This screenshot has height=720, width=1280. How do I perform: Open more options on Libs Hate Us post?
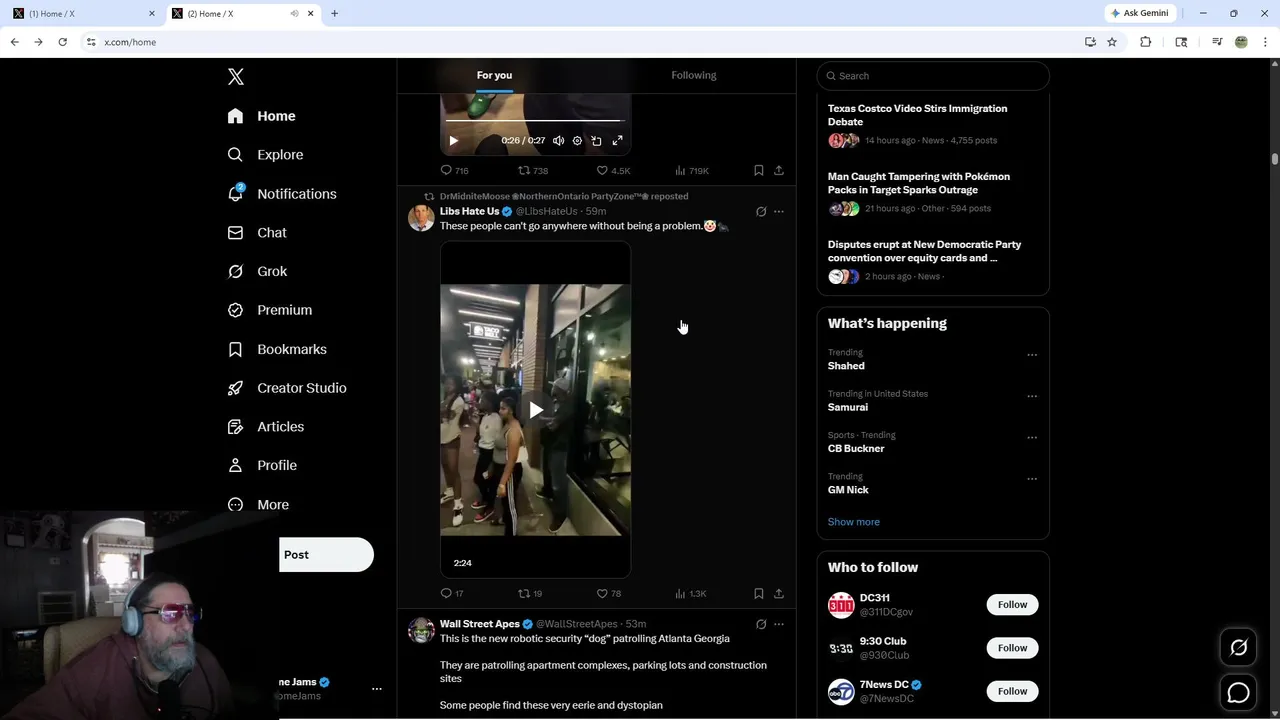[x=779, y=212]
